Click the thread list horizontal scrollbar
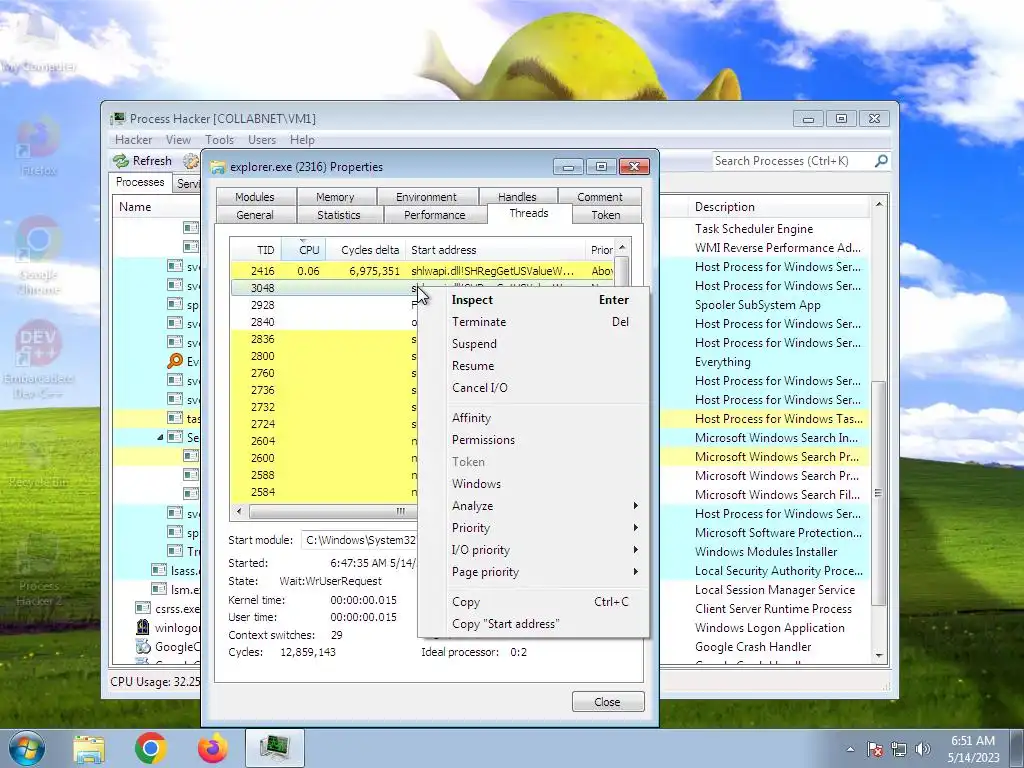The width and height of the screenshot is (1024, 768). click(x=331, y=511)
